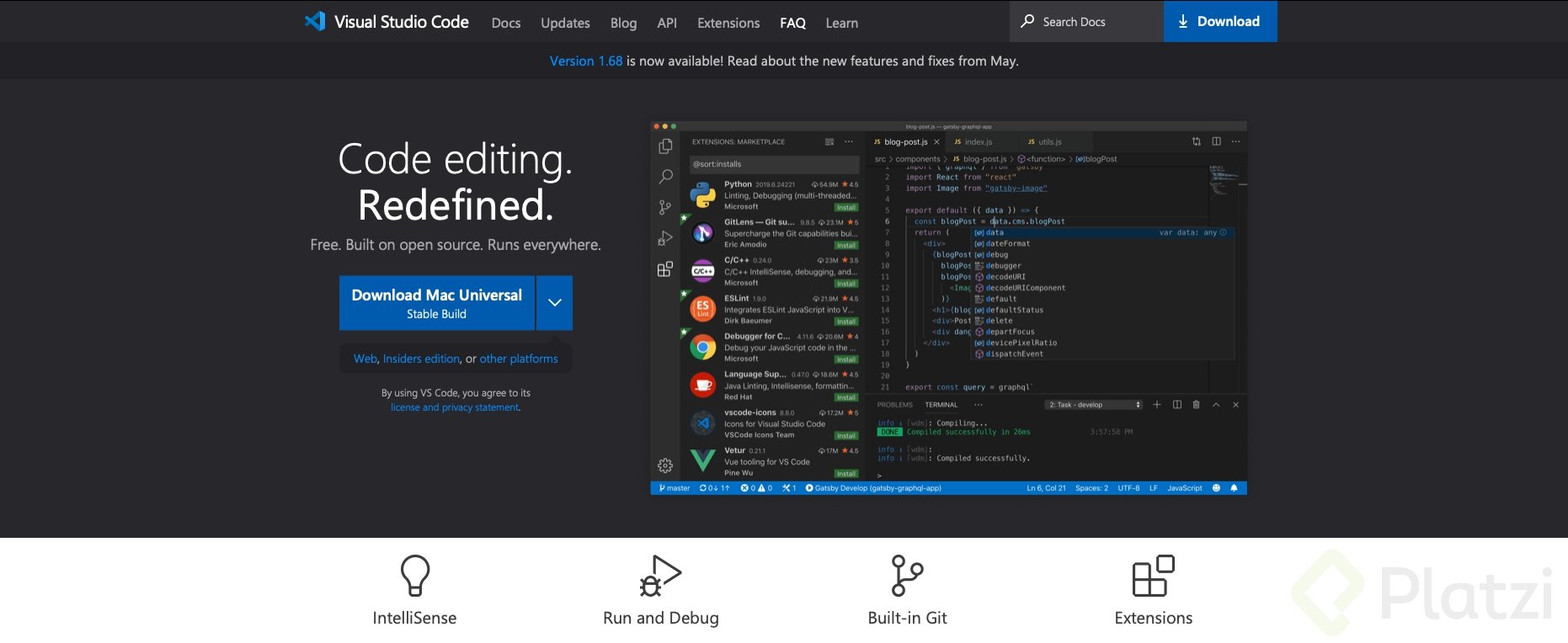
Task: Open Source Control in editor activity bar
Action: click(x=665, y=207)
